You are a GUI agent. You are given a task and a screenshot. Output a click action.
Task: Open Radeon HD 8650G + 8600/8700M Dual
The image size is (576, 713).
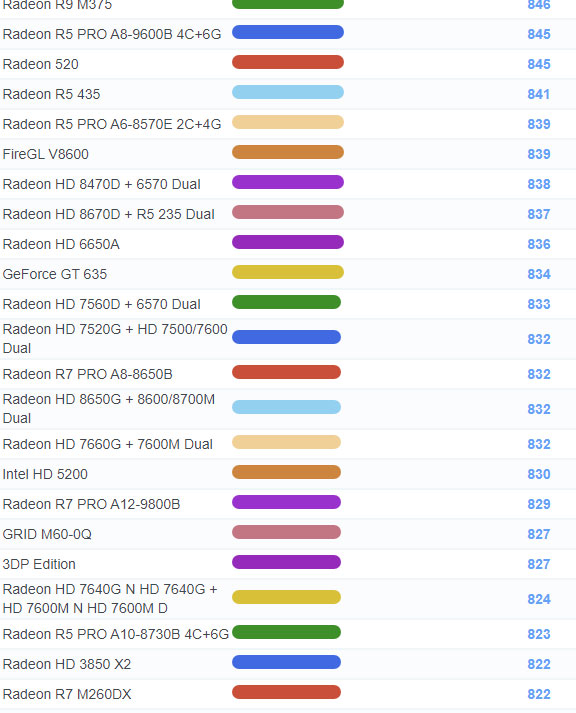point(109,409)
